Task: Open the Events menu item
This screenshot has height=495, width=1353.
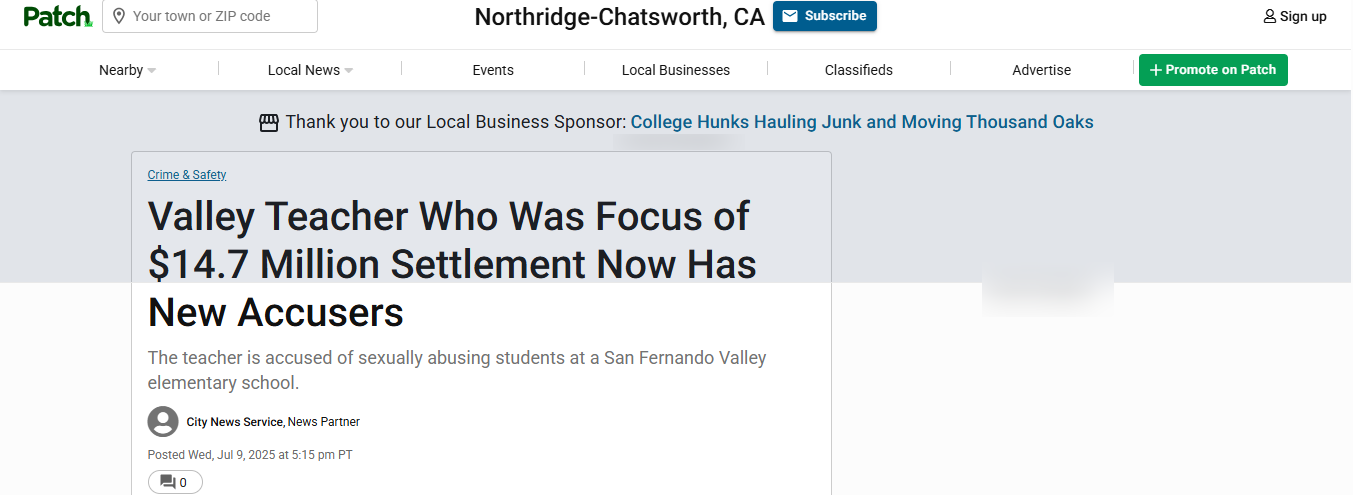Action: 493,70
